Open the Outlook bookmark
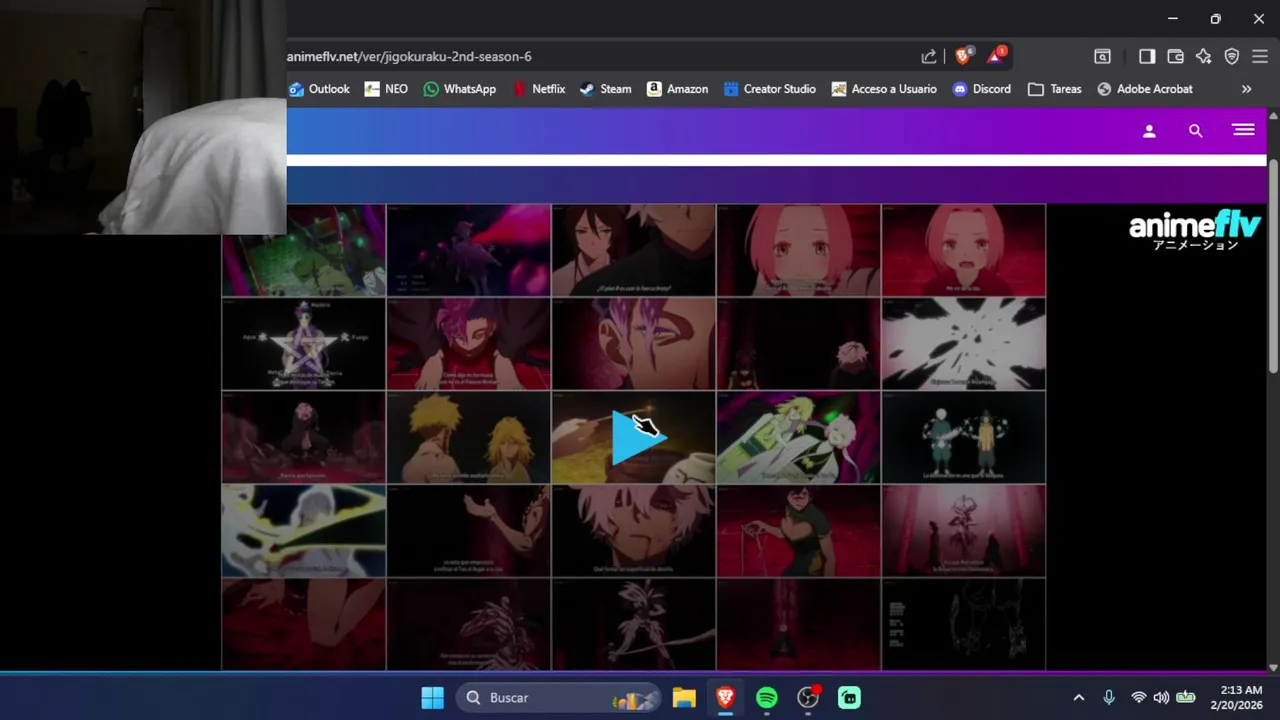The width and height of the screenshot is (1280, 720). (x=319, y=89)
